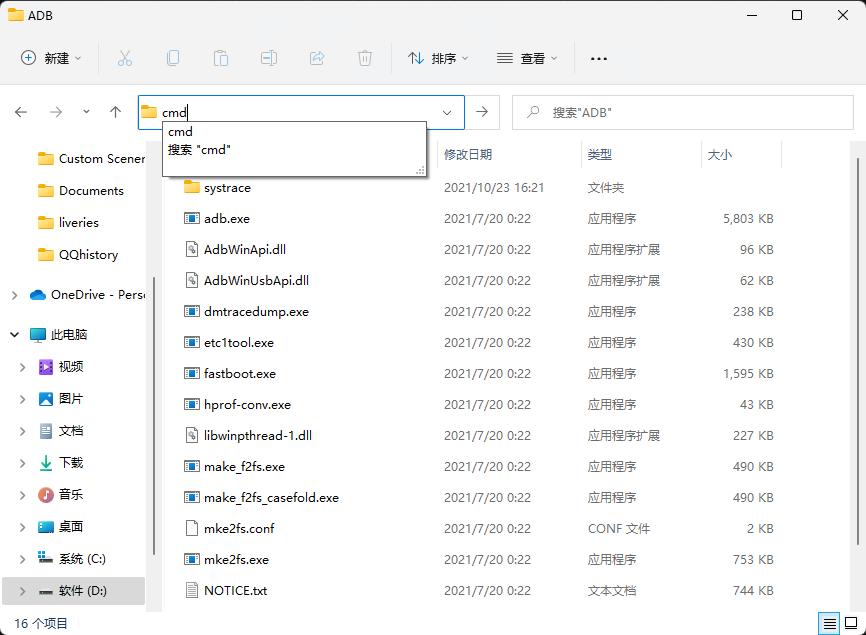Click the Cut scissors toolbar icon
This screenshot has height=635, width=866.
pos(125,58)
